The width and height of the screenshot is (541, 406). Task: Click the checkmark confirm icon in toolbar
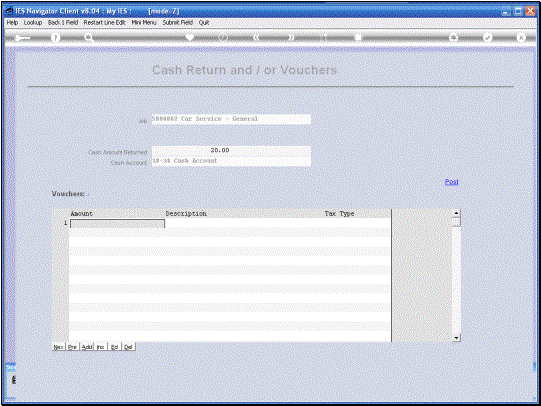[x=488, y=38]
